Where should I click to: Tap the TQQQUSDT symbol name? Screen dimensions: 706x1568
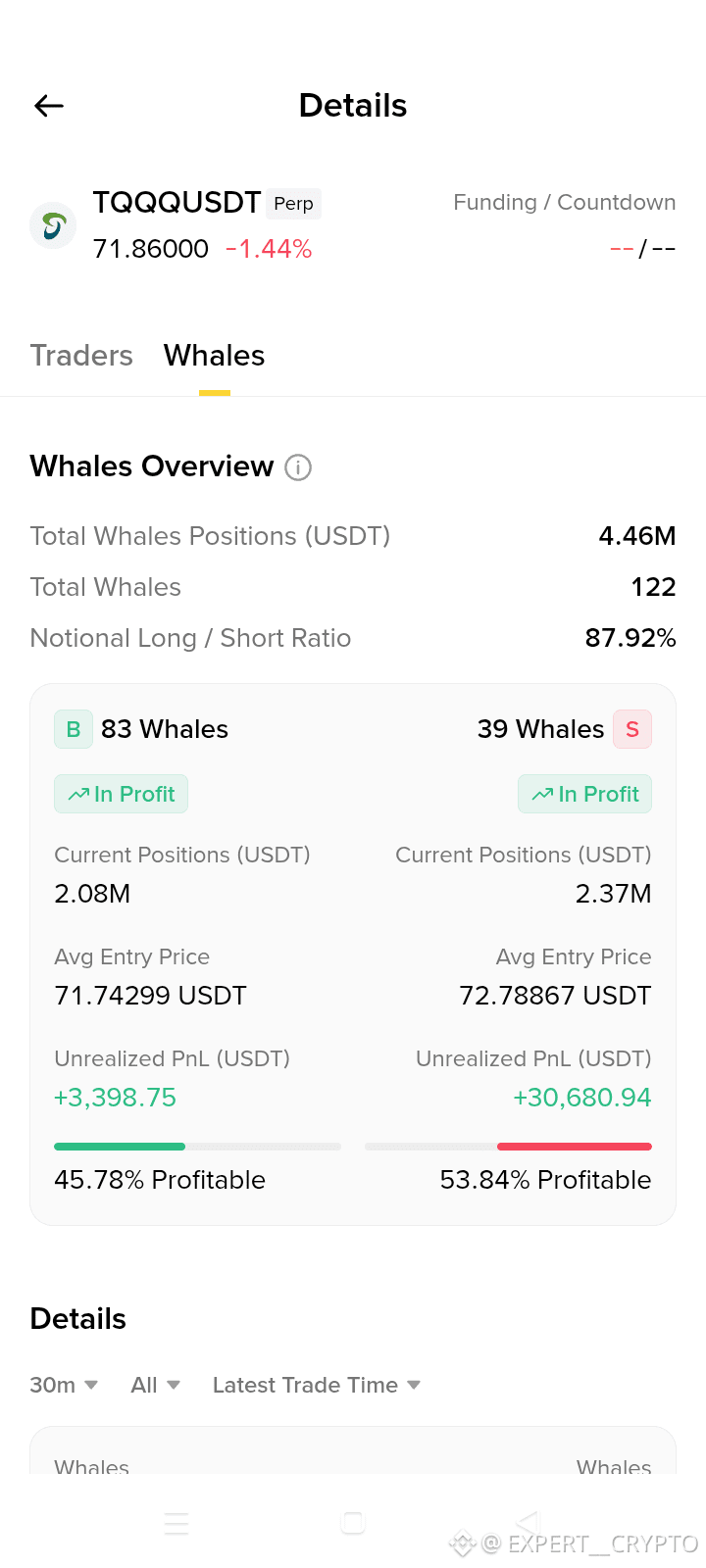tap(176, 203)
